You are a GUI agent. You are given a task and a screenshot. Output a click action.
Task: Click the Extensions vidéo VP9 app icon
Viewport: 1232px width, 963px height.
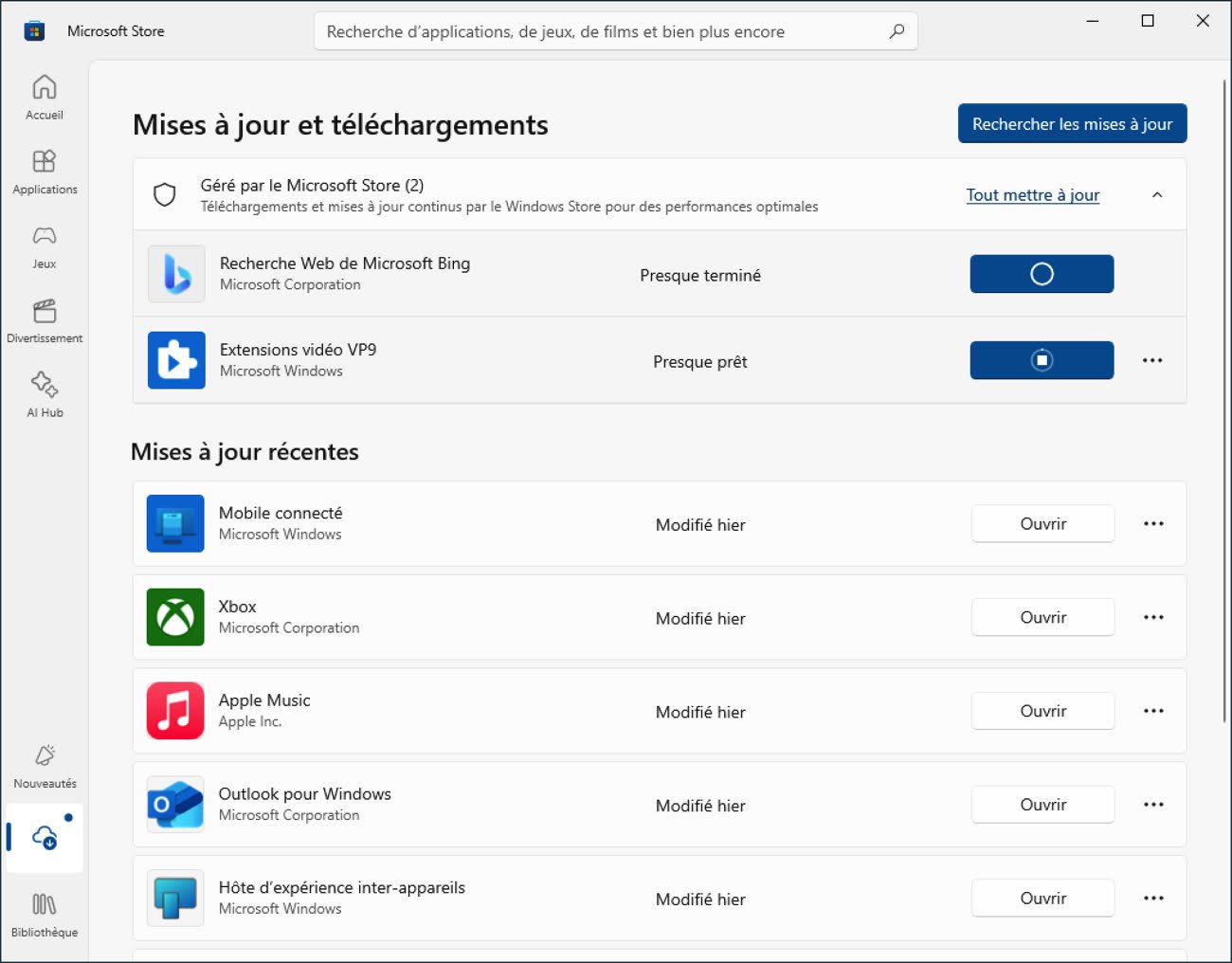[x=176, y=360]
